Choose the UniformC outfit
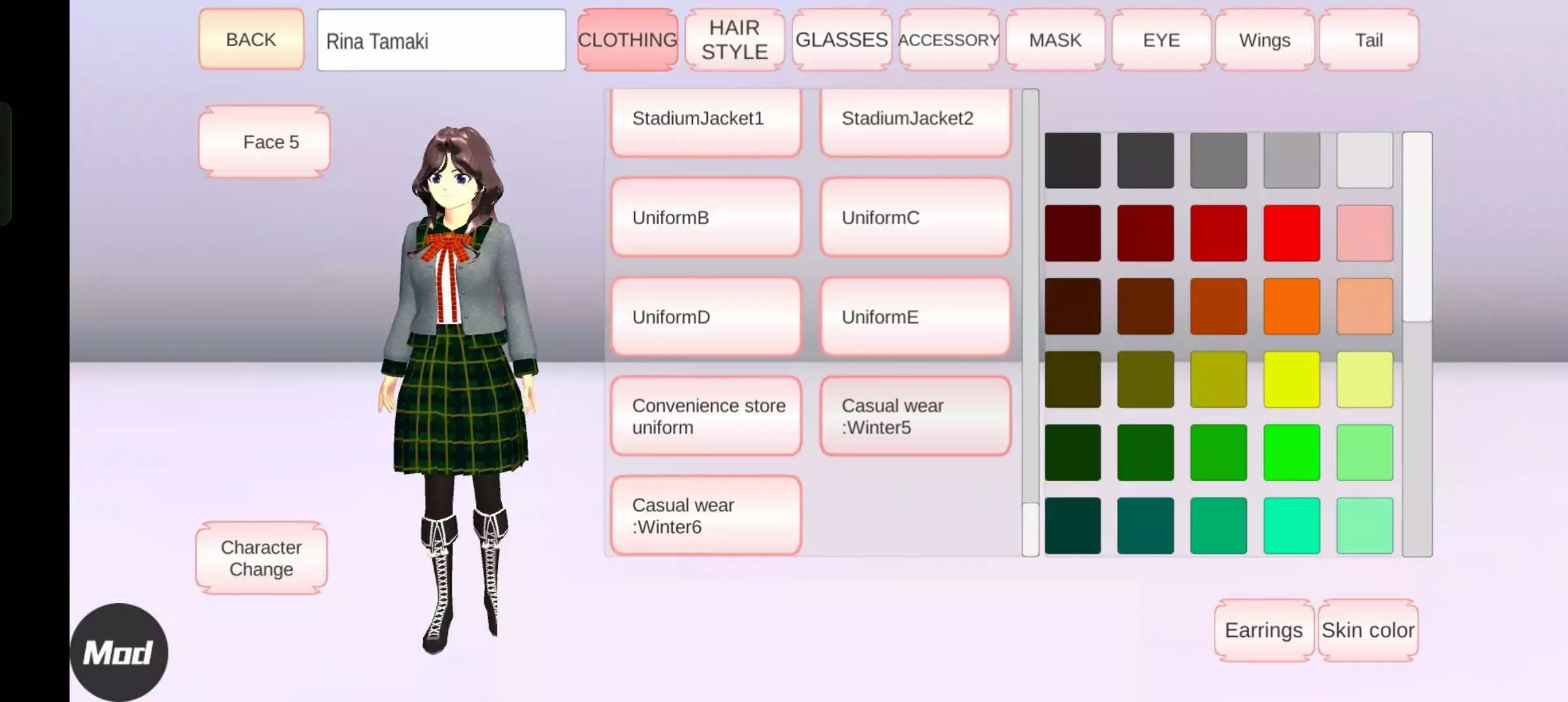1568x702 pixels. (x=915, y=218)
